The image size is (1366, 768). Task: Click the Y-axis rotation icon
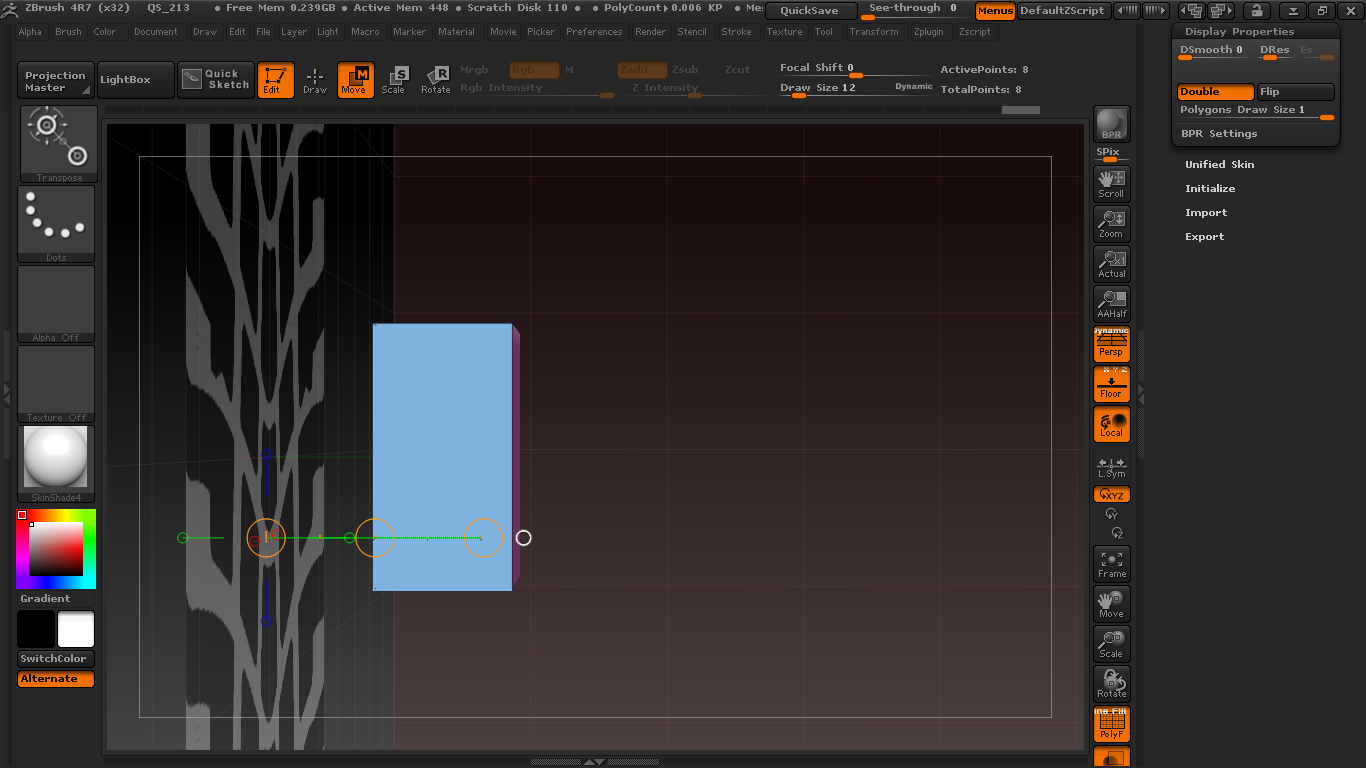[1111, 513]
